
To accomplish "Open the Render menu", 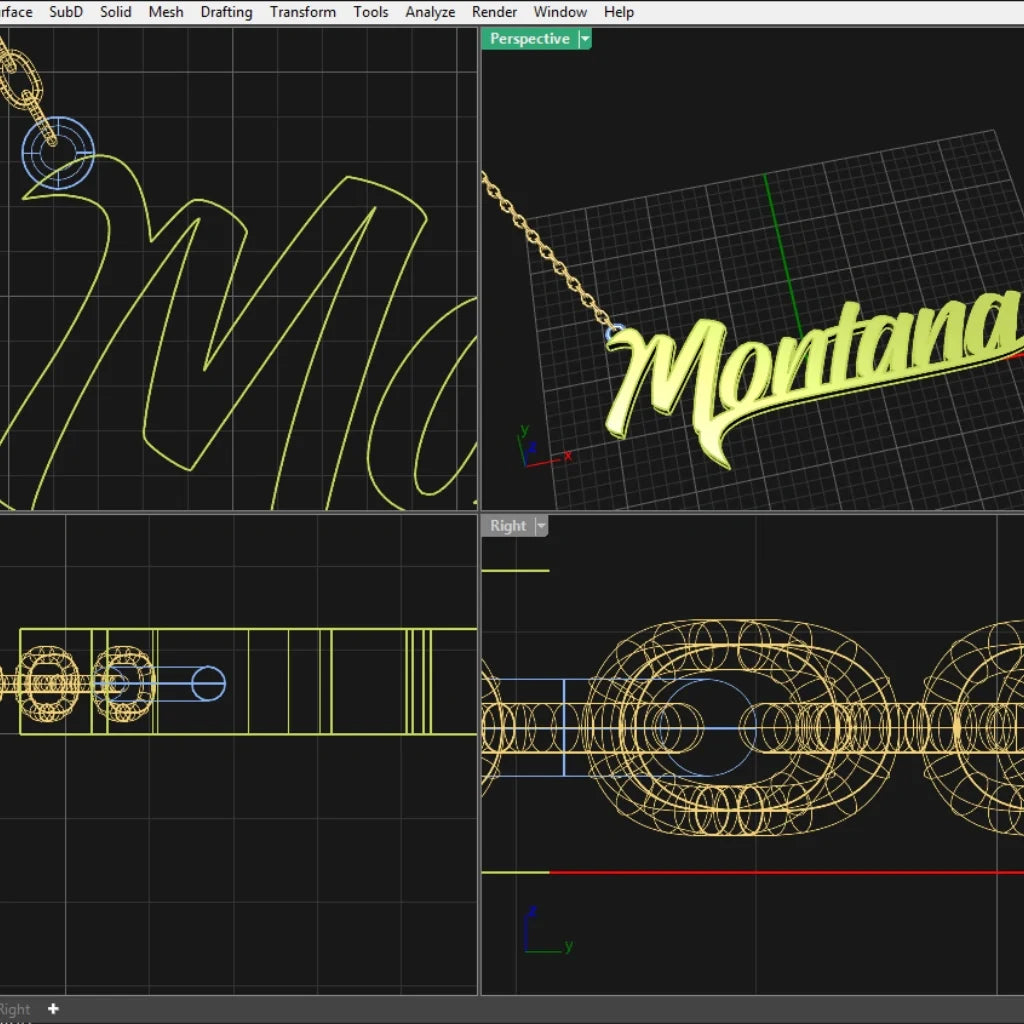I will (494, 12).
